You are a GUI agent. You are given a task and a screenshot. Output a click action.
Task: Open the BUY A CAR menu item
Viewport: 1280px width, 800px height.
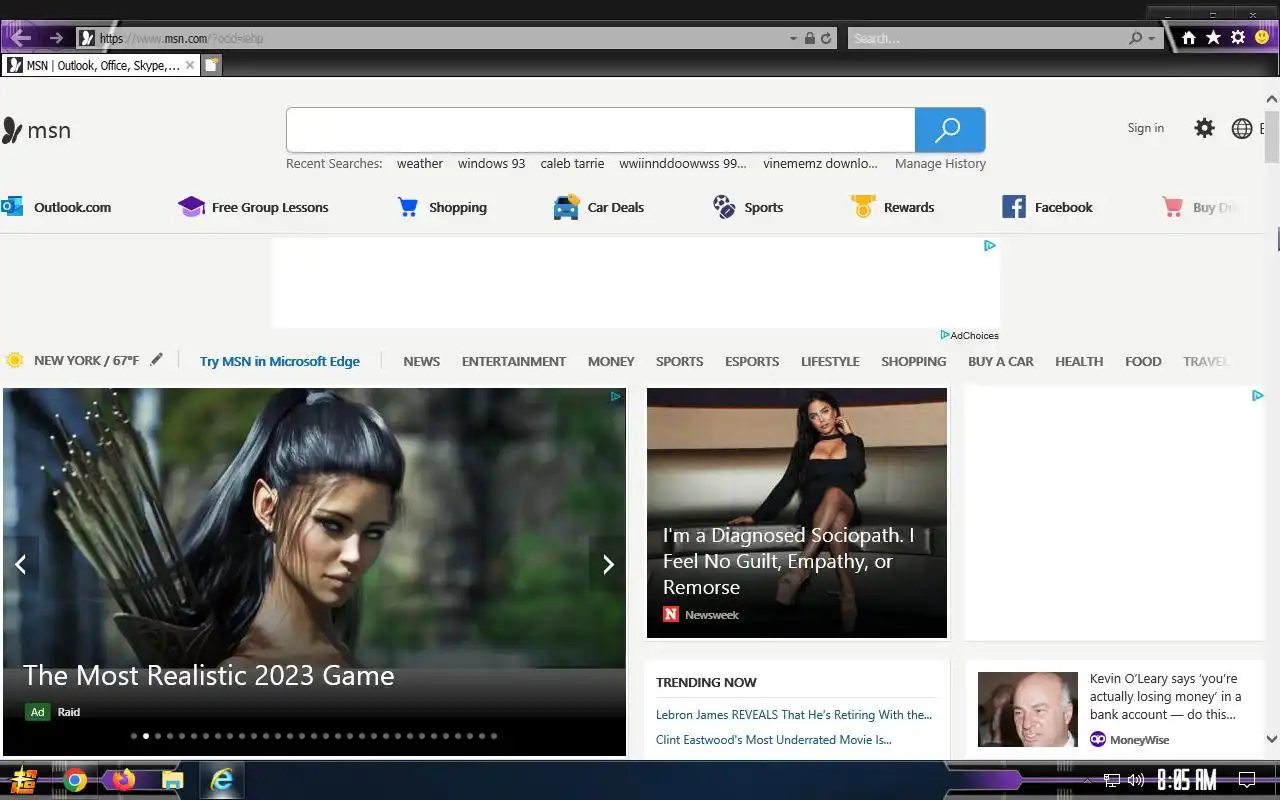(x=1000, y=361)
